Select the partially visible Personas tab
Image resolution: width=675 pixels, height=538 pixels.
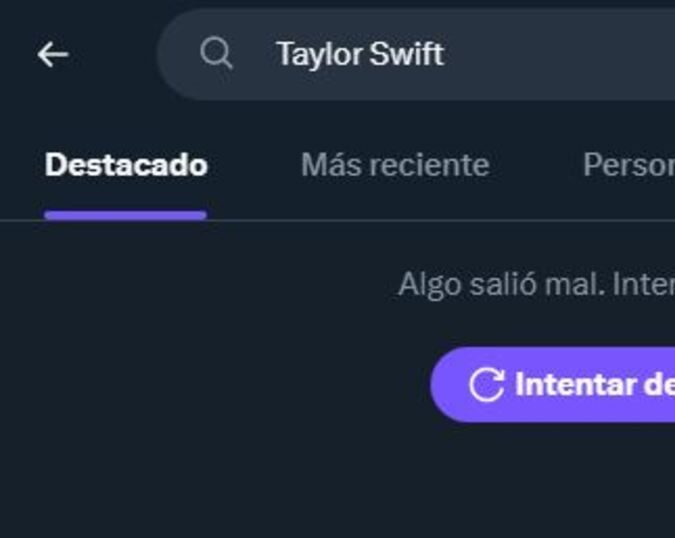[x=628, y=165]
